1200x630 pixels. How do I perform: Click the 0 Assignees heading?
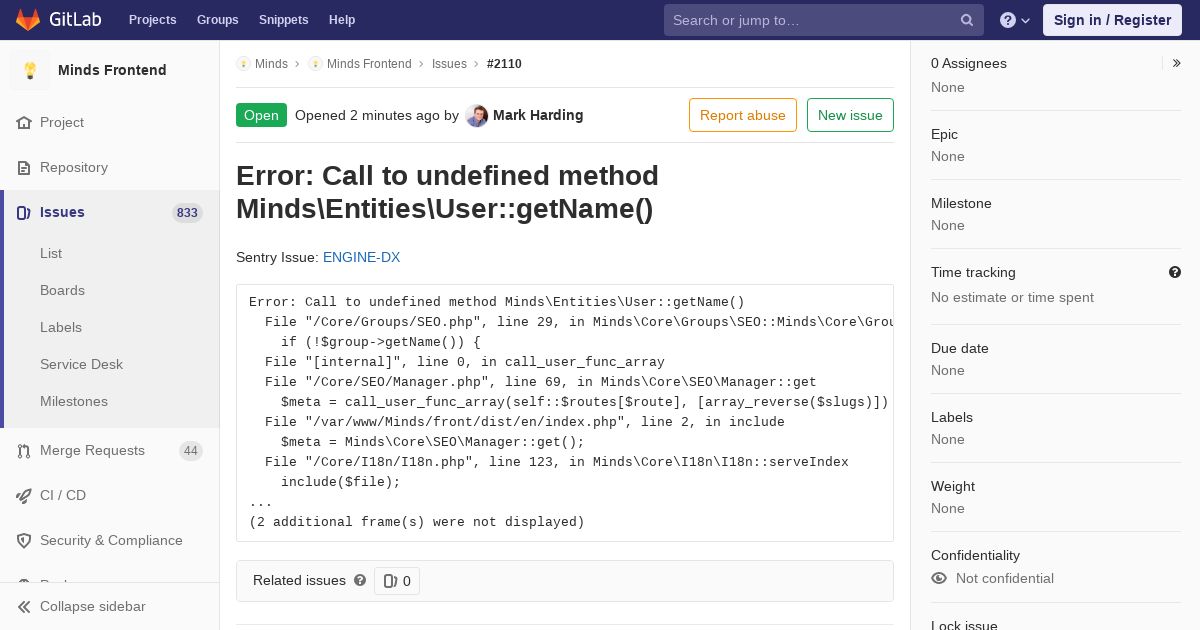coord(969,63)
